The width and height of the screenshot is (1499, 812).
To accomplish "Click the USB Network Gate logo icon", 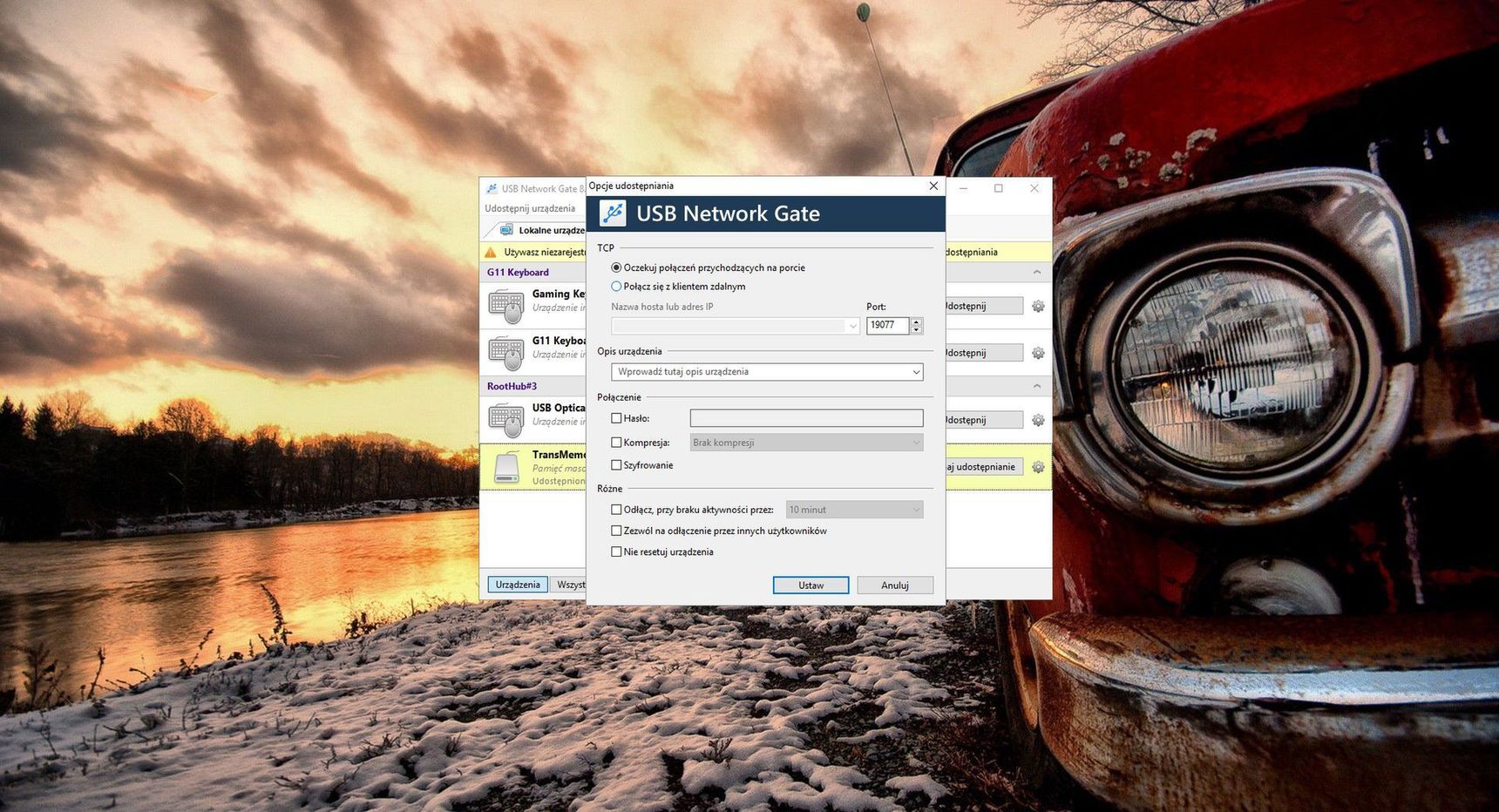I will click(x=613, y=213).
